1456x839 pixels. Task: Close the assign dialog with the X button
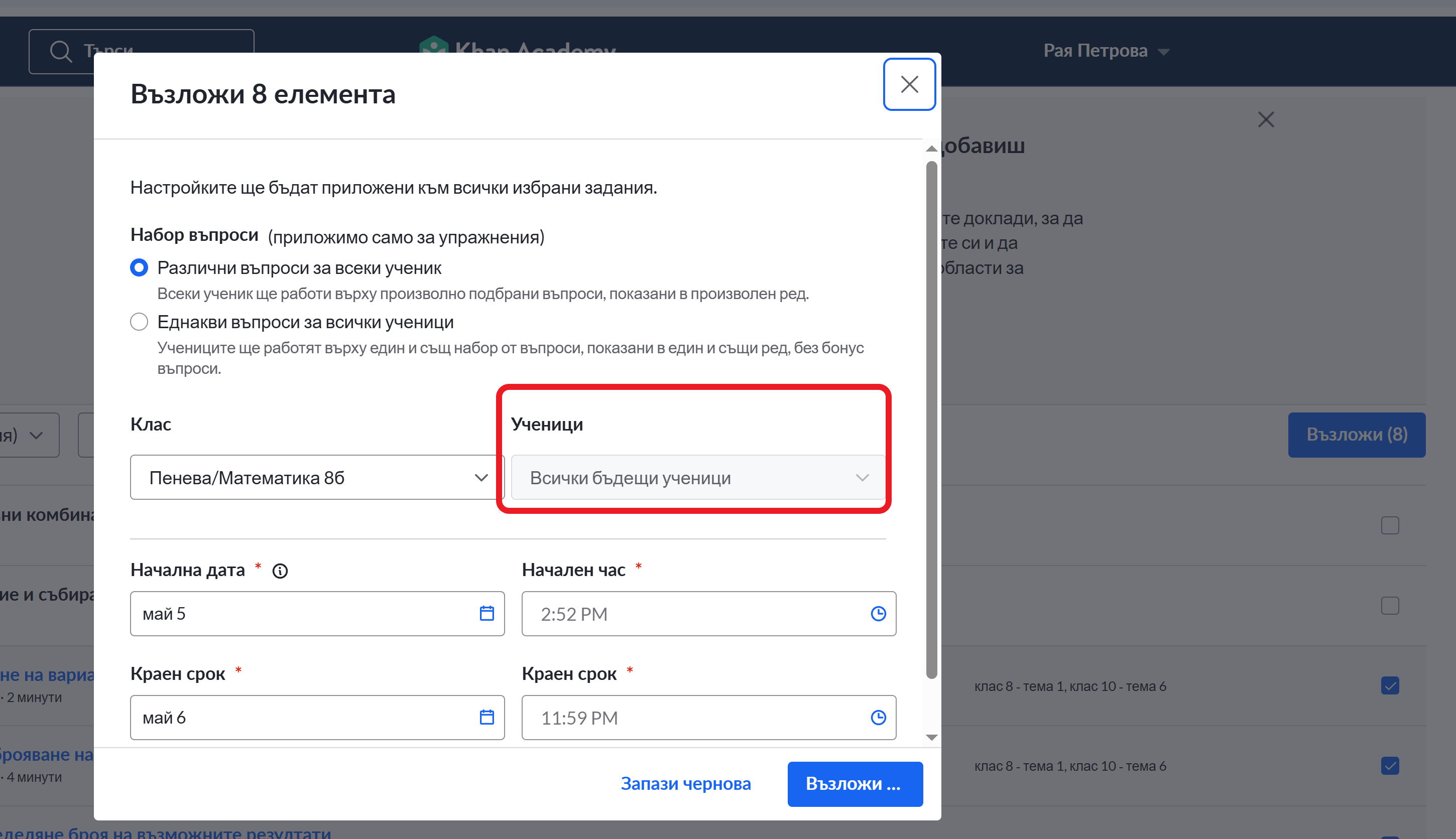(x=909, y=84)
